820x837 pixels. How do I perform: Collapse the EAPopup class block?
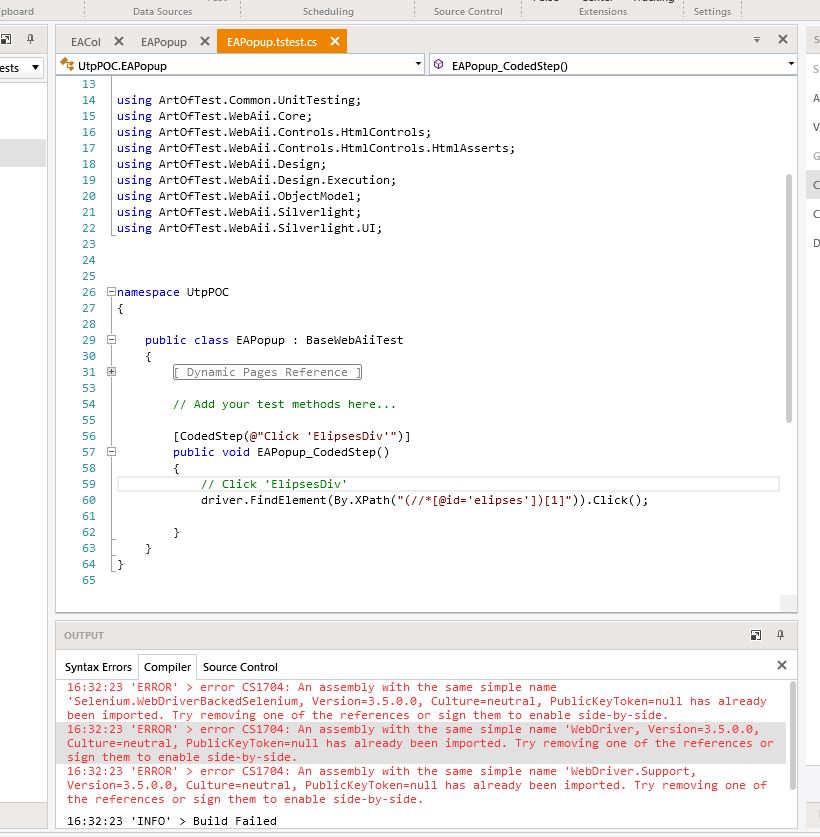click(111, 340)
